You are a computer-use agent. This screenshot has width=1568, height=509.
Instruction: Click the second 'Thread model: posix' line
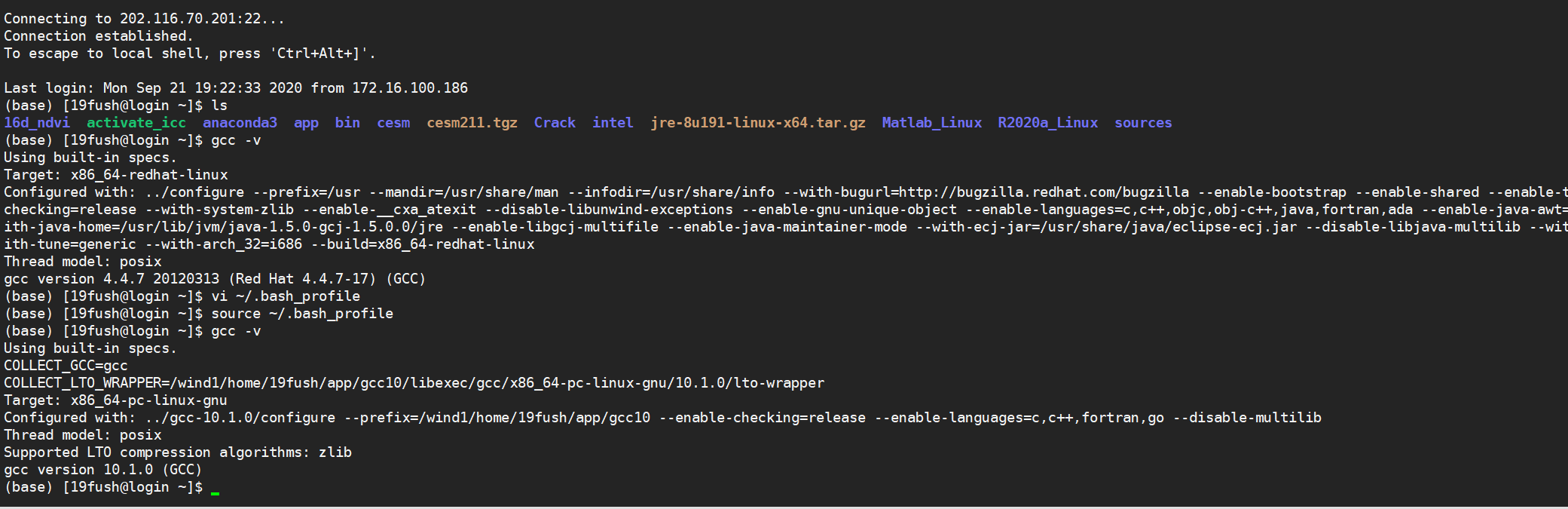tap(82, 435)
